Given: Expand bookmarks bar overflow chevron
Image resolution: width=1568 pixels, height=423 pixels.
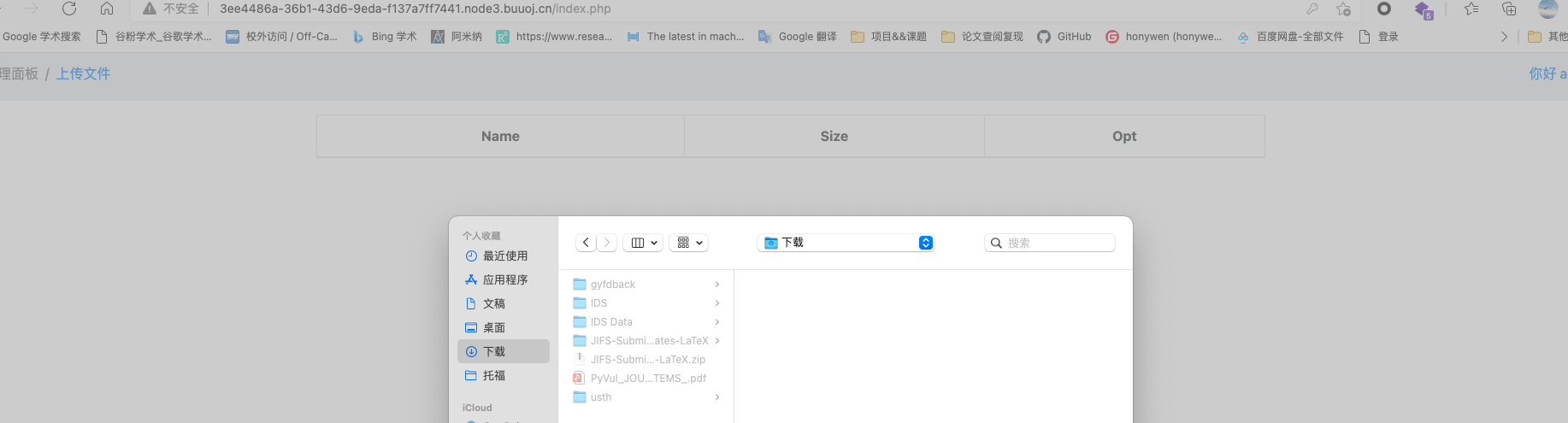Looking at the screenshot, I should tap(1504, 37).
